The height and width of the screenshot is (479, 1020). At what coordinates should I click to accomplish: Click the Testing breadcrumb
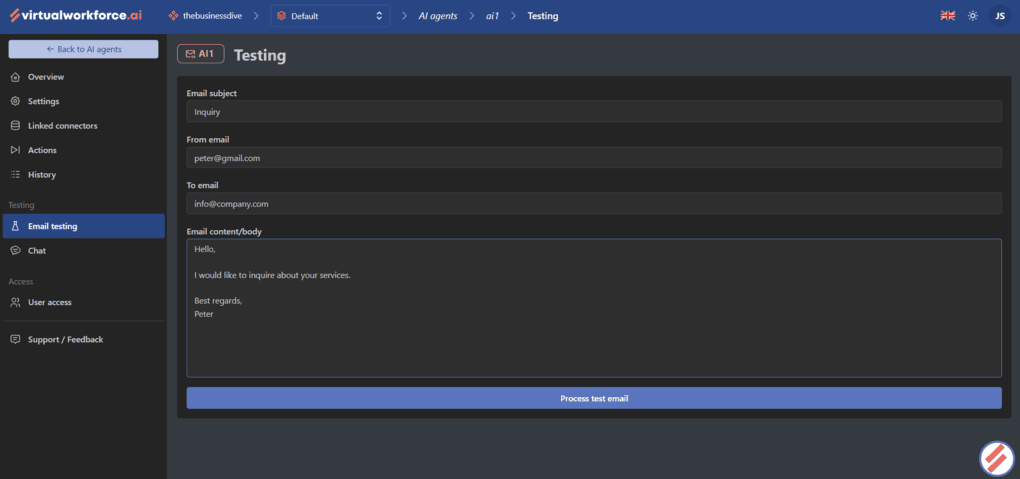pyautogui.click(x=543, y=16)
